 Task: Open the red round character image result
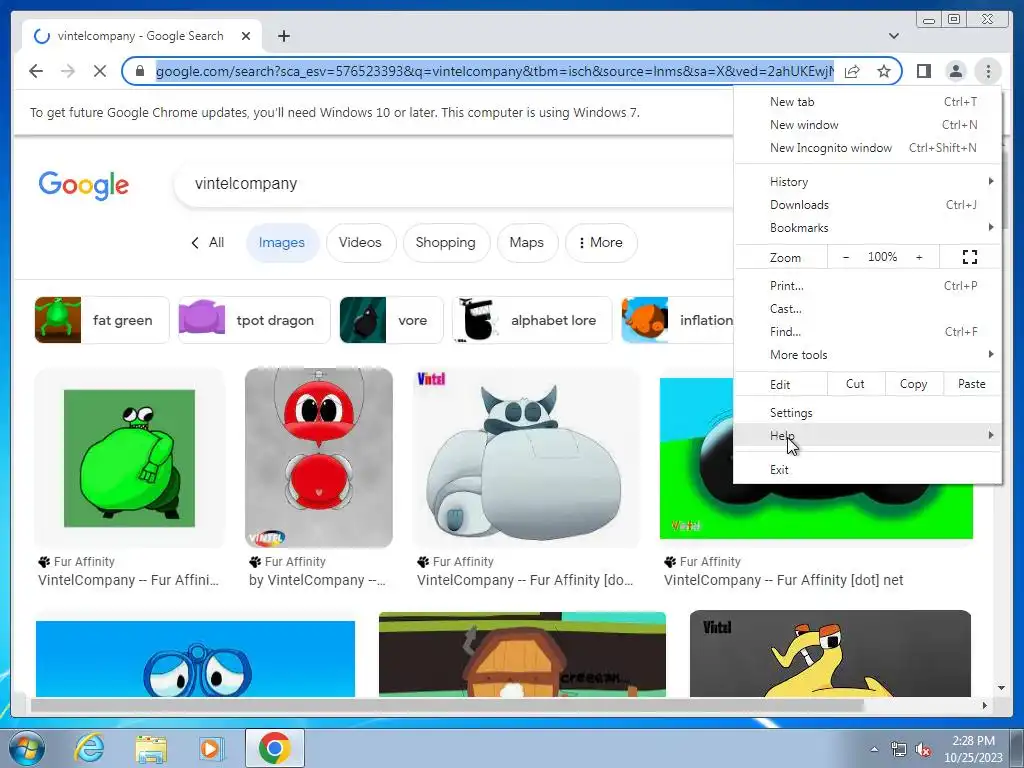coord(319,458)
